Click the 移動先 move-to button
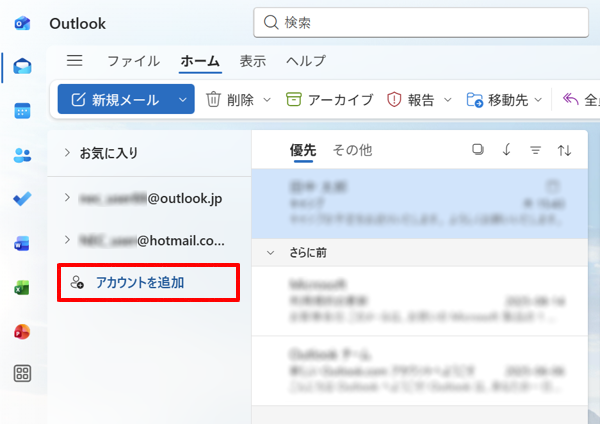 point(497,100)
